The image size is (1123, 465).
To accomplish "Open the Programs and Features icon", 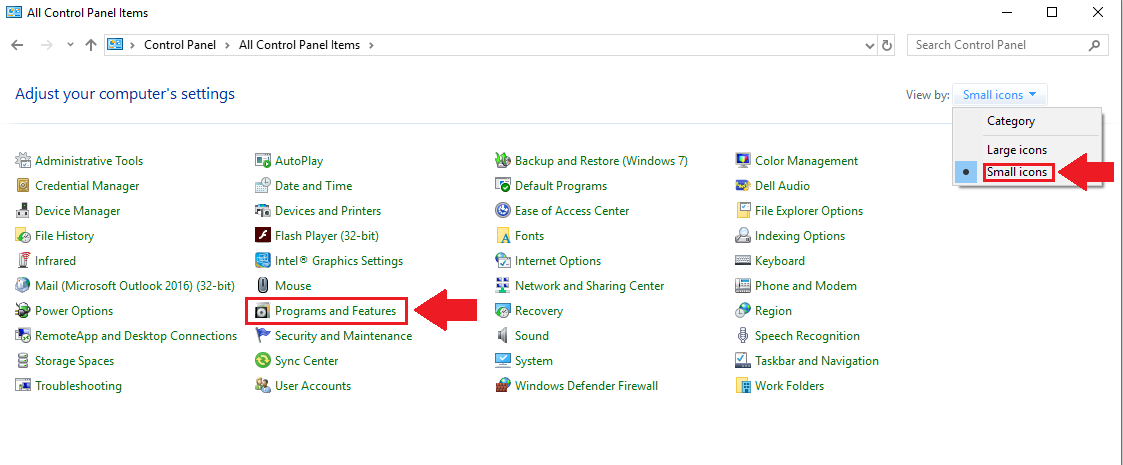I will click(x=263, y=311).
